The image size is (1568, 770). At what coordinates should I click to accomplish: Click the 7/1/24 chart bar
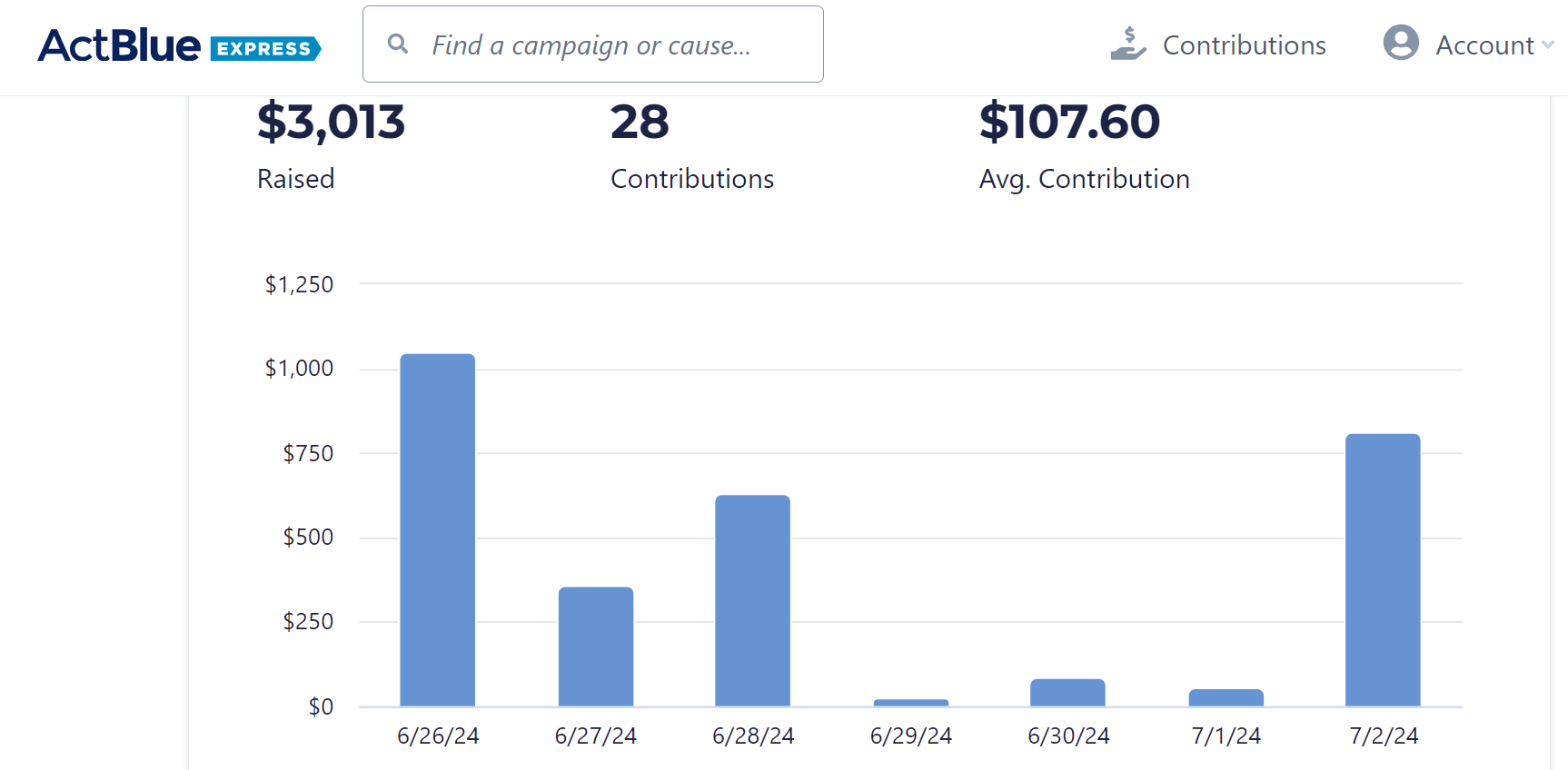1226,697
